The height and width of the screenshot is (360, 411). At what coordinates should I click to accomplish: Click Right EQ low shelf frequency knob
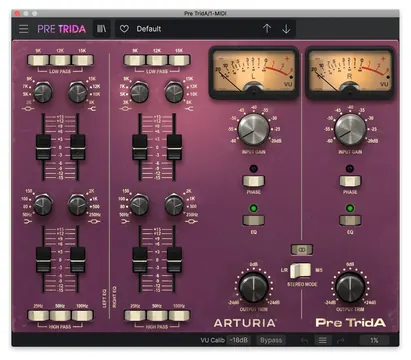point(140,205)
